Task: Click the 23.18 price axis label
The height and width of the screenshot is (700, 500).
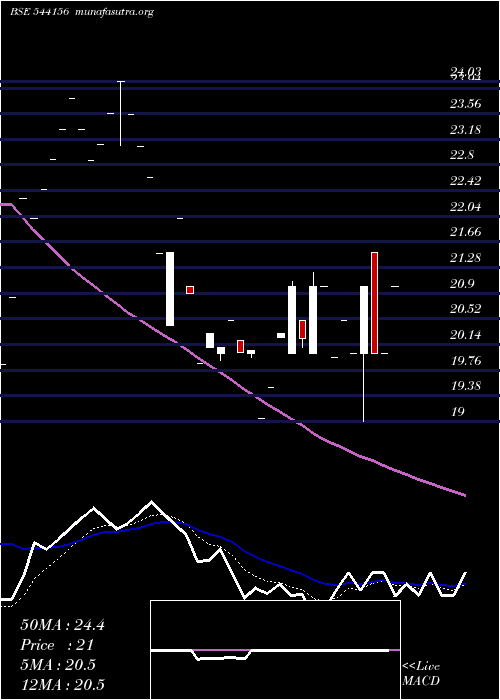Action: 465,130
